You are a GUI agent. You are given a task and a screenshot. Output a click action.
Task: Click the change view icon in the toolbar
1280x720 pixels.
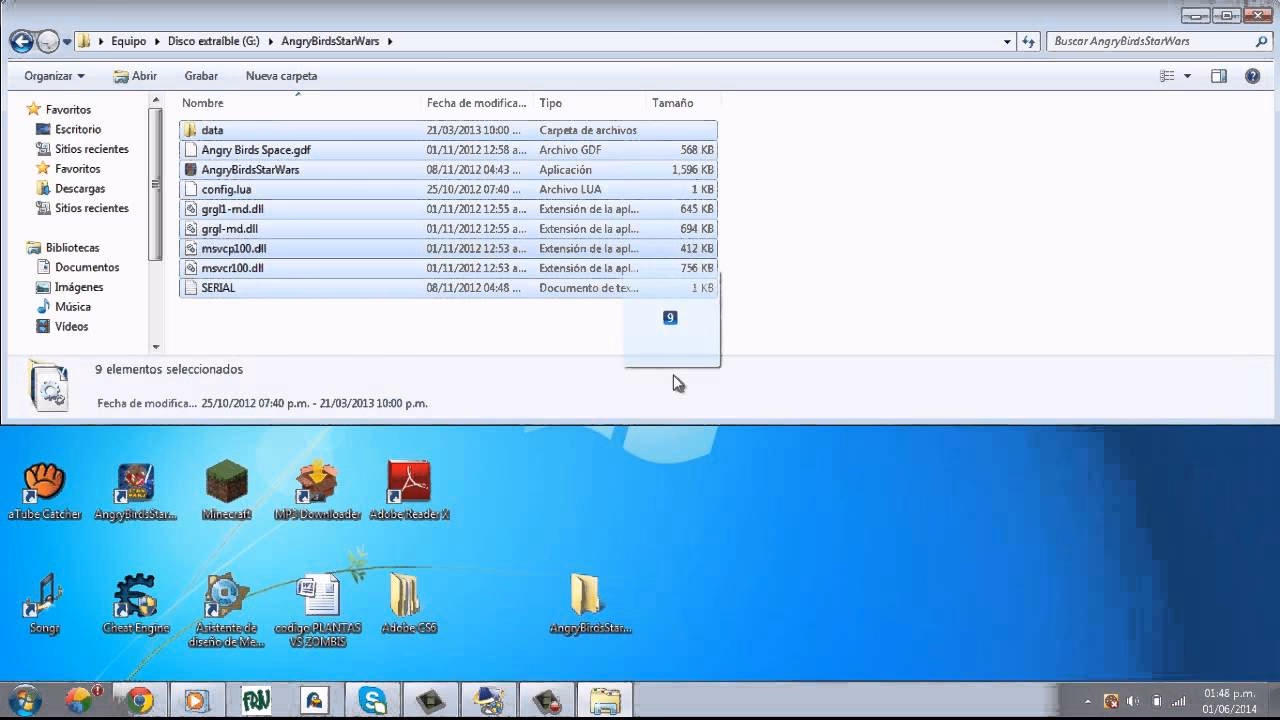point(1166,76)
